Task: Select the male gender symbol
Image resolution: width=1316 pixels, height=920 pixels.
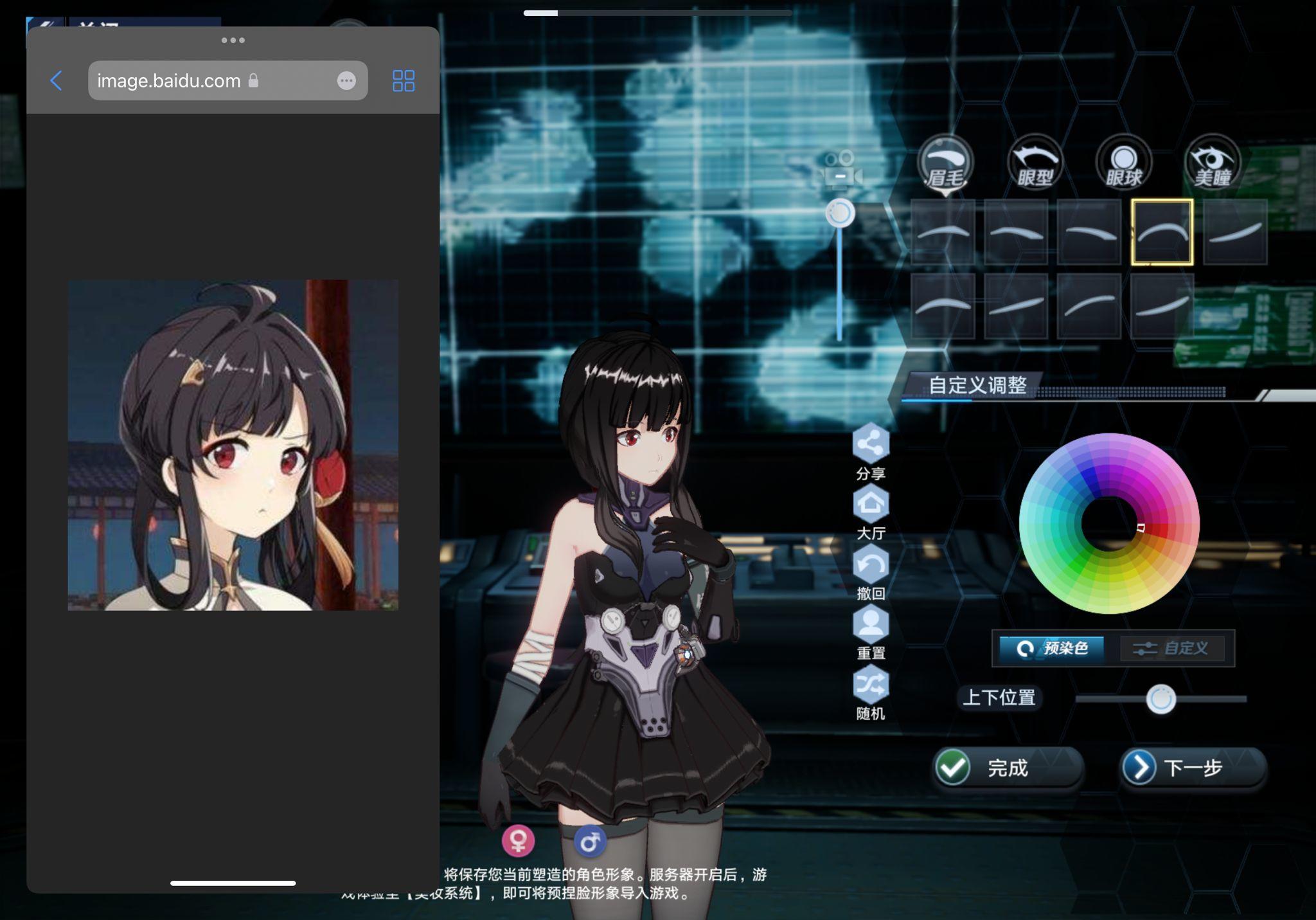Action: 590,840
